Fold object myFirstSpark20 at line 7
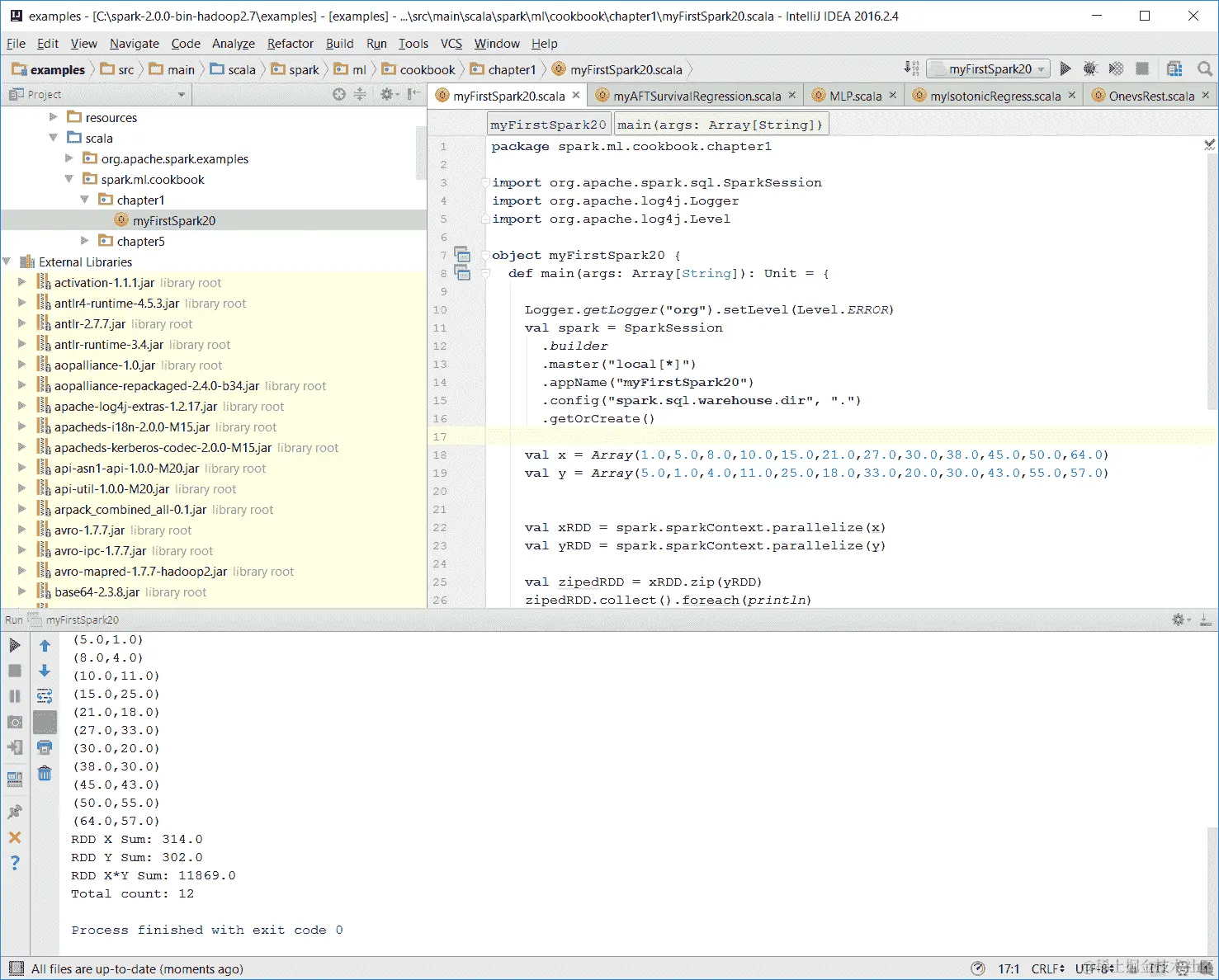The height and width of the screenshot is (980, 1219). [x=486, y=255]
